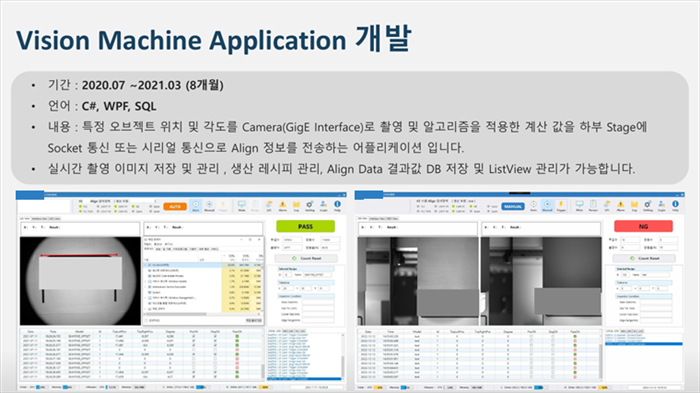Select Auto mode icon in PASS window toolbar
This screenshot has height=393, width=700.
point(196,205)
